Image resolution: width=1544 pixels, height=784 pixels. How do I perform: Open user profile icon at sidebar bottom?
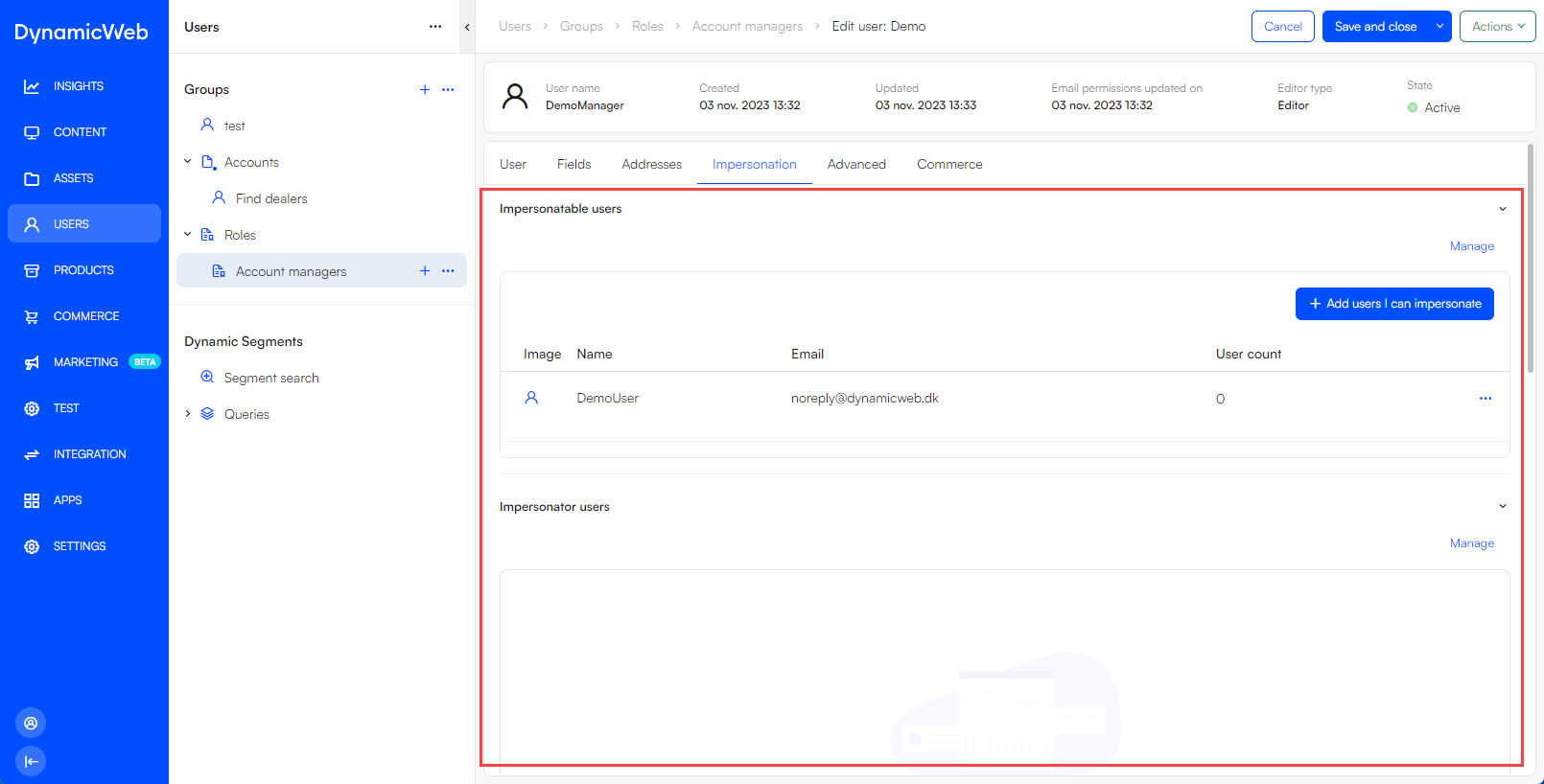pos(31,723)
